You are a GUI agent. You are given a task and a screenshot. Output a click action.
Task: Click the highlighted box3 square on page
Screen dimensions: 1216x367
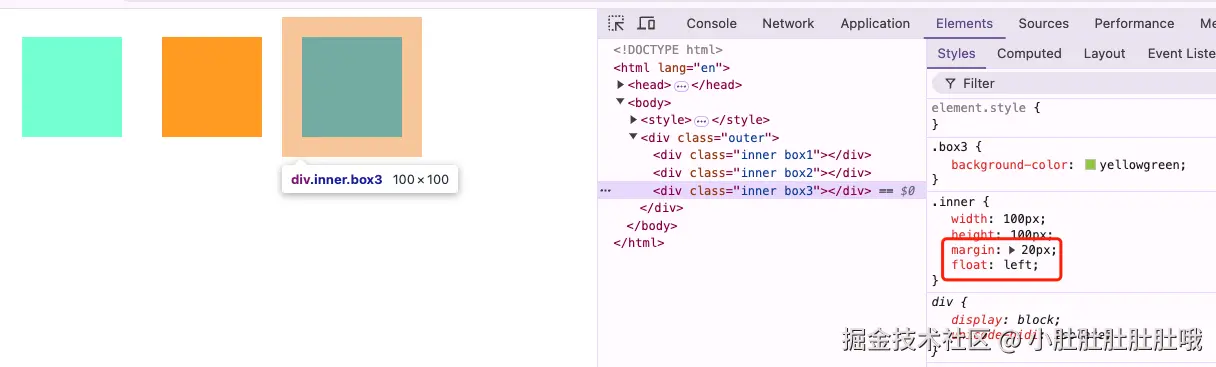click(352, 87)
